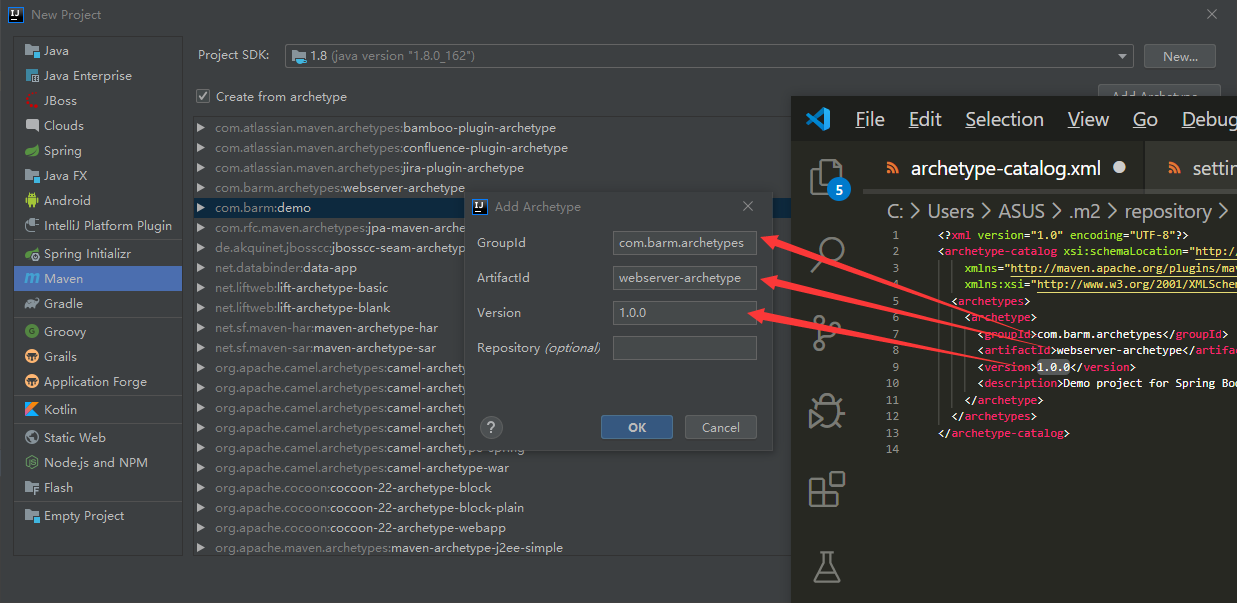
Task: Expand jira-plugin-archetype entry
Action: click(201, 168)
